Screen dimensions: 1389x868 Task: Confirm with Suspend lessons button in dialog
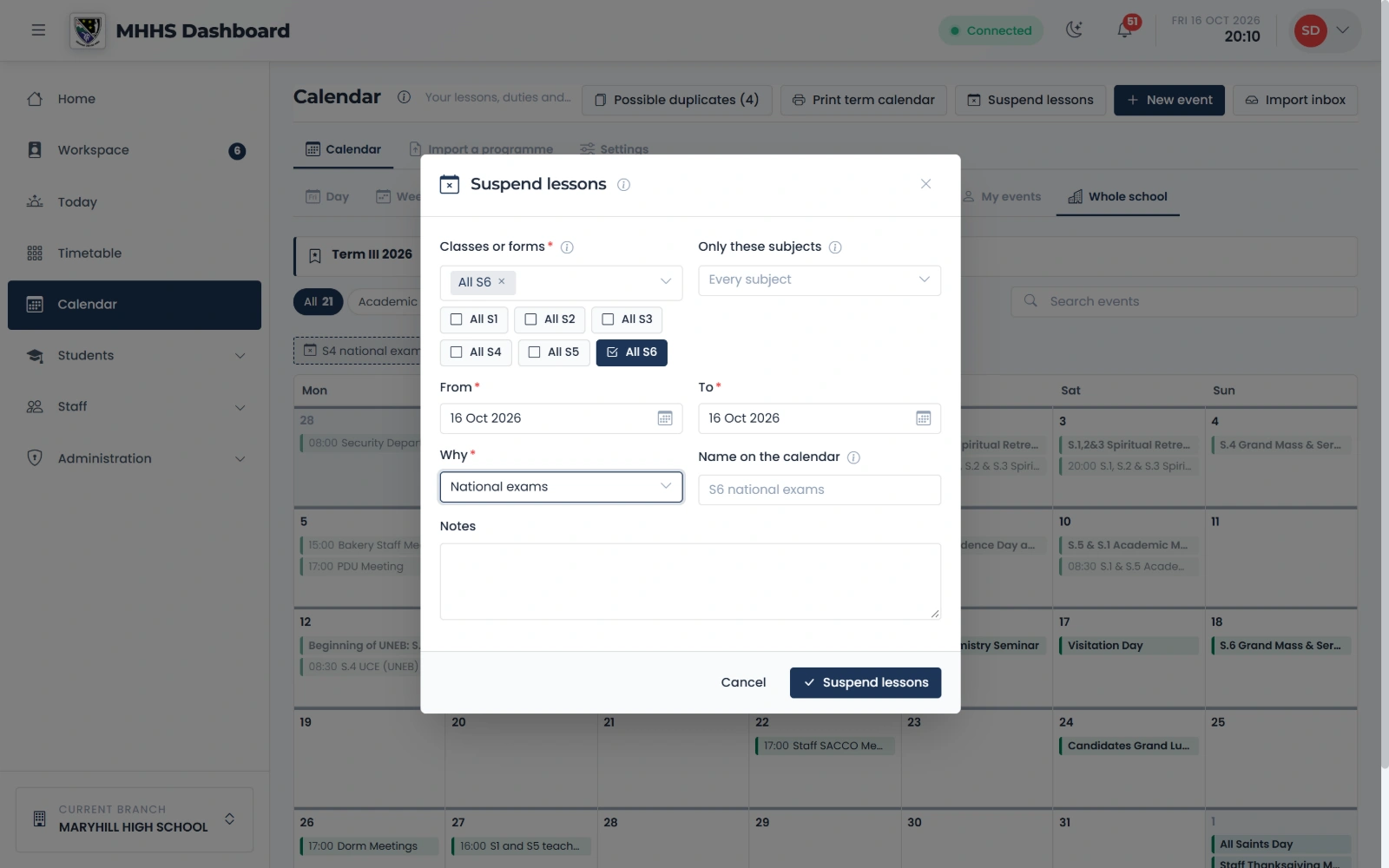coord(865,683)
